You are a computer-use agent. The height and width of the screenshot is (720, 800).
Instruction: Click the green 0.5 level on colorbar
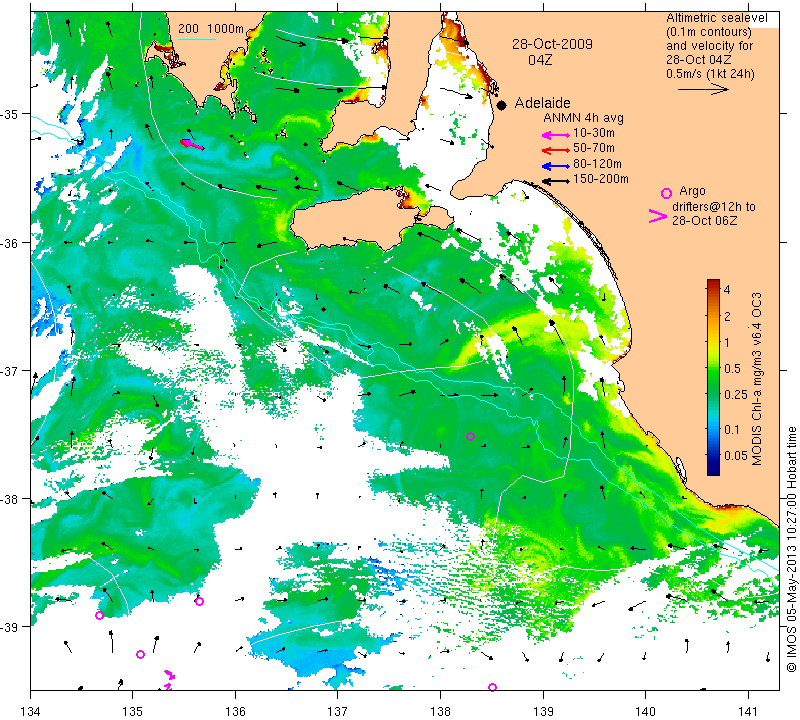coord(713,368)
